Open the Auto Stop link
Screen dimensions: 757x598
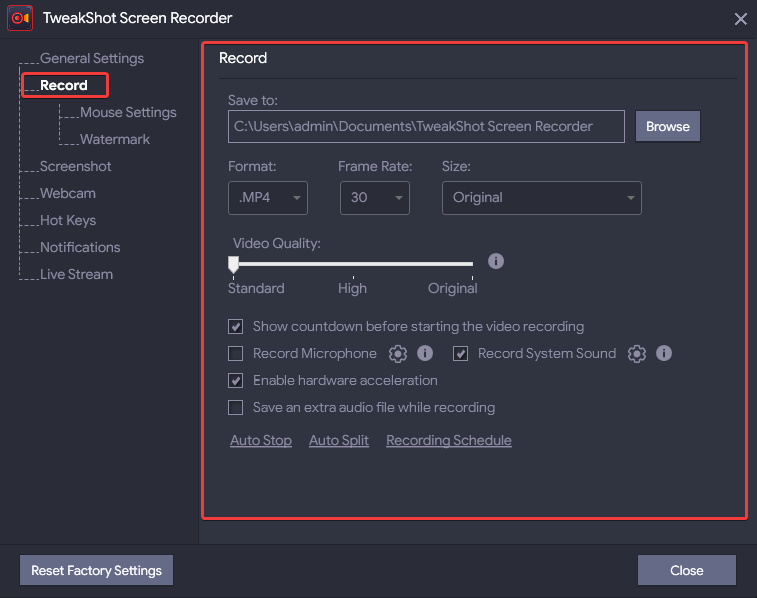[x=261, y=441]
